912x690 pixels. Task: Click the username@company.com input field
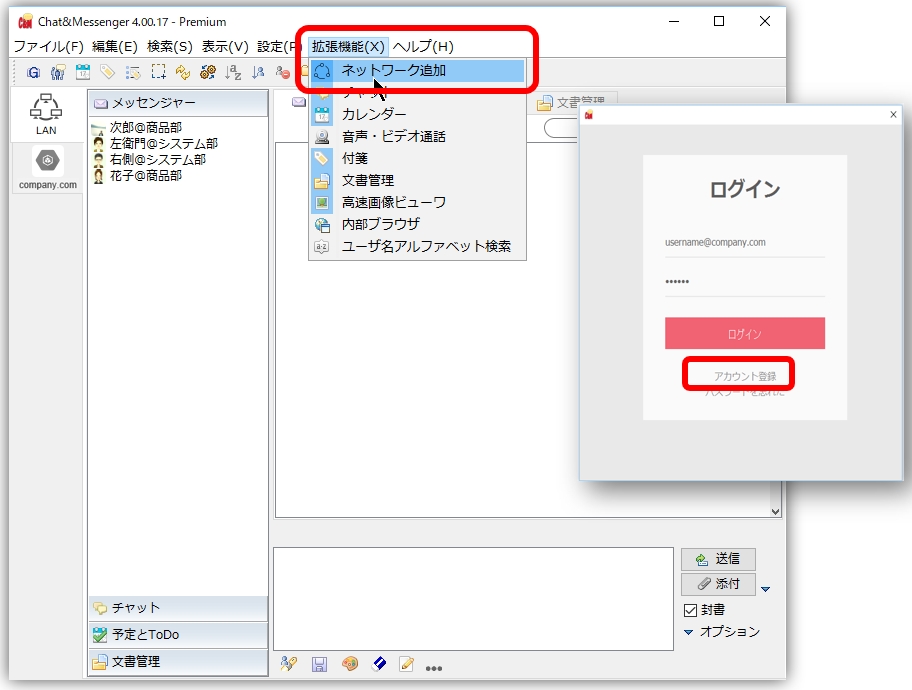pos(744,242)
